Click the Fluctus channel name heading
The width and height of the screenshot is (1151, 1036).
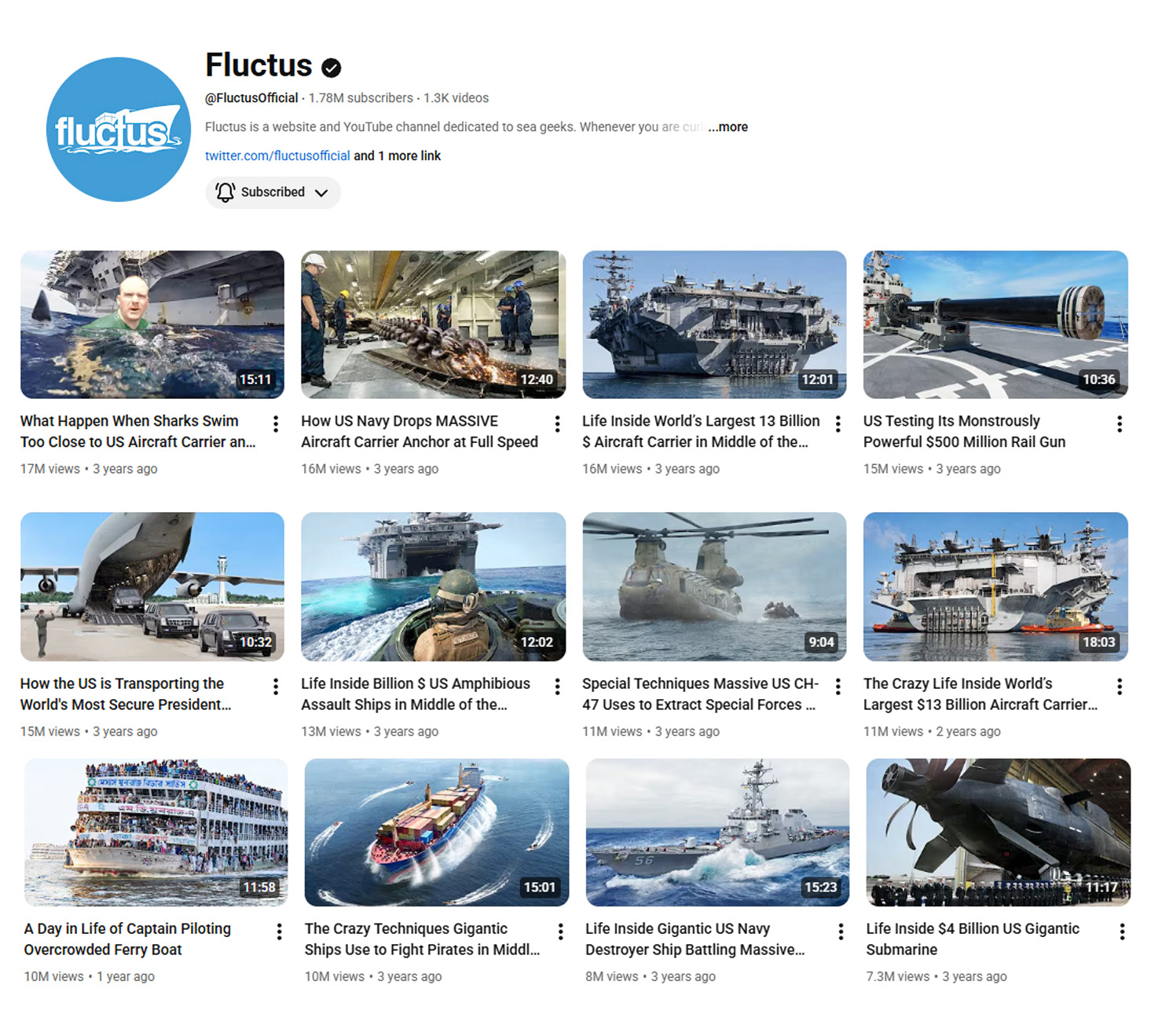coord(258,65)
